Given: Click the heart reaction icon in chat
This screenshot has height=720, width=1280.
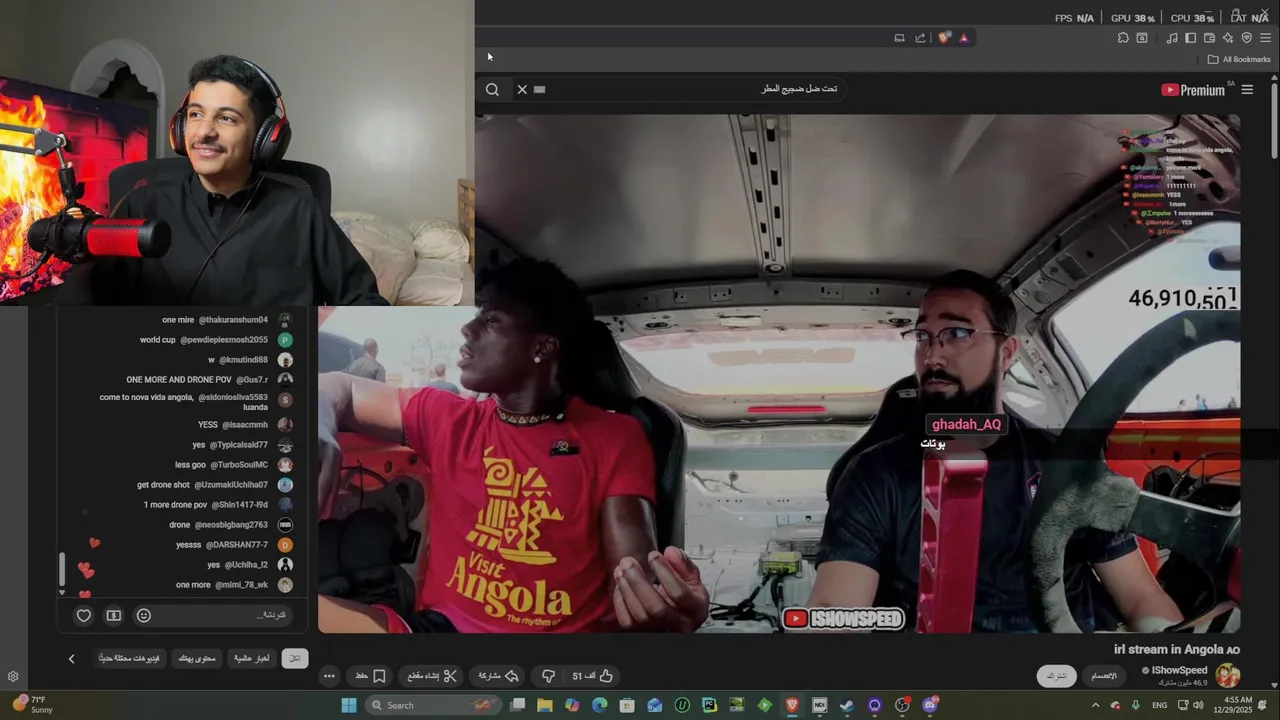Looking at the screenshot, I should [84, 616].
